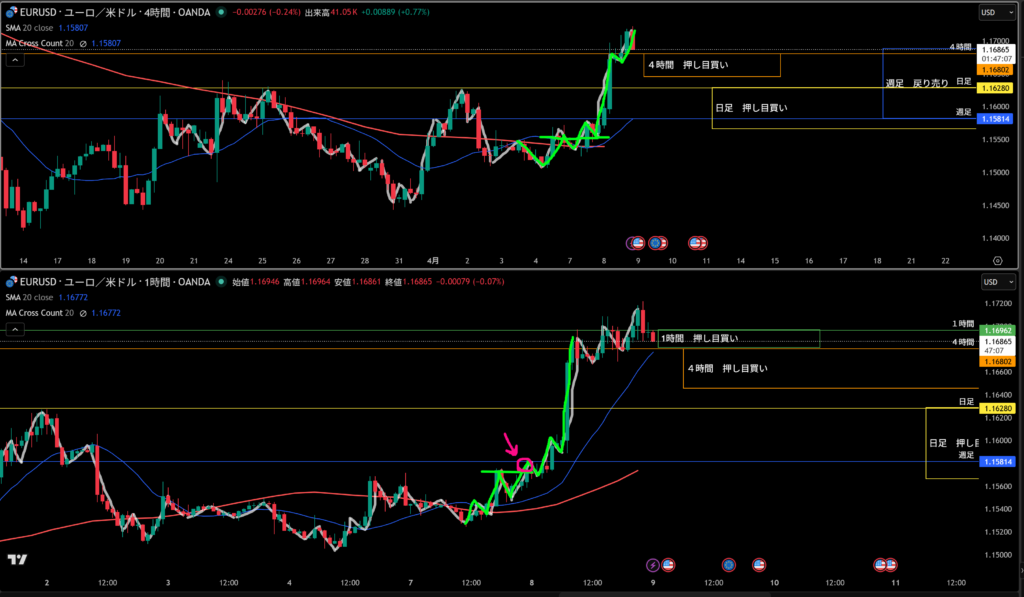
Task: Click green market status dot on 4-hour chart
Action: click(222, 13)
